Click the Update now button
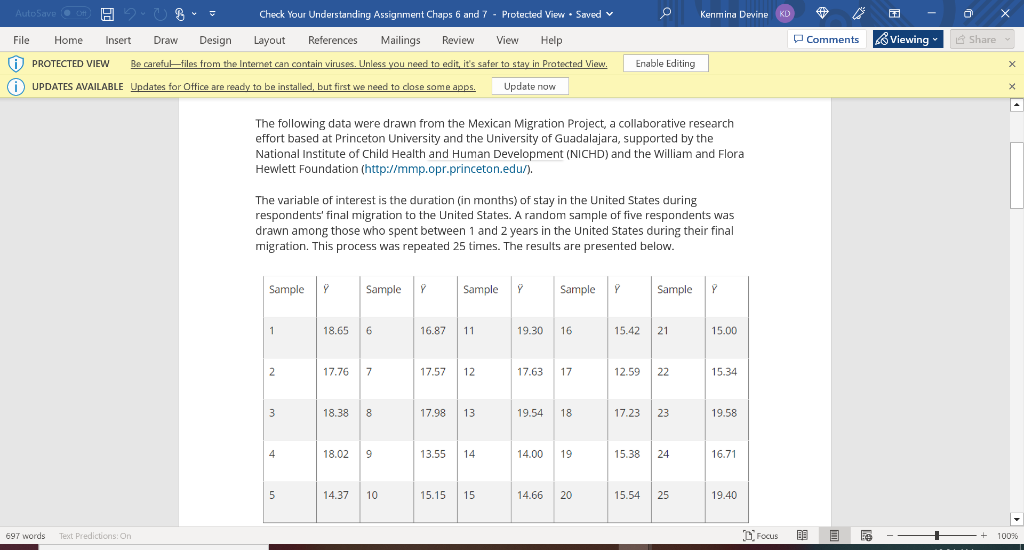The image size is (1024, 550). click(x=530, y=86)
